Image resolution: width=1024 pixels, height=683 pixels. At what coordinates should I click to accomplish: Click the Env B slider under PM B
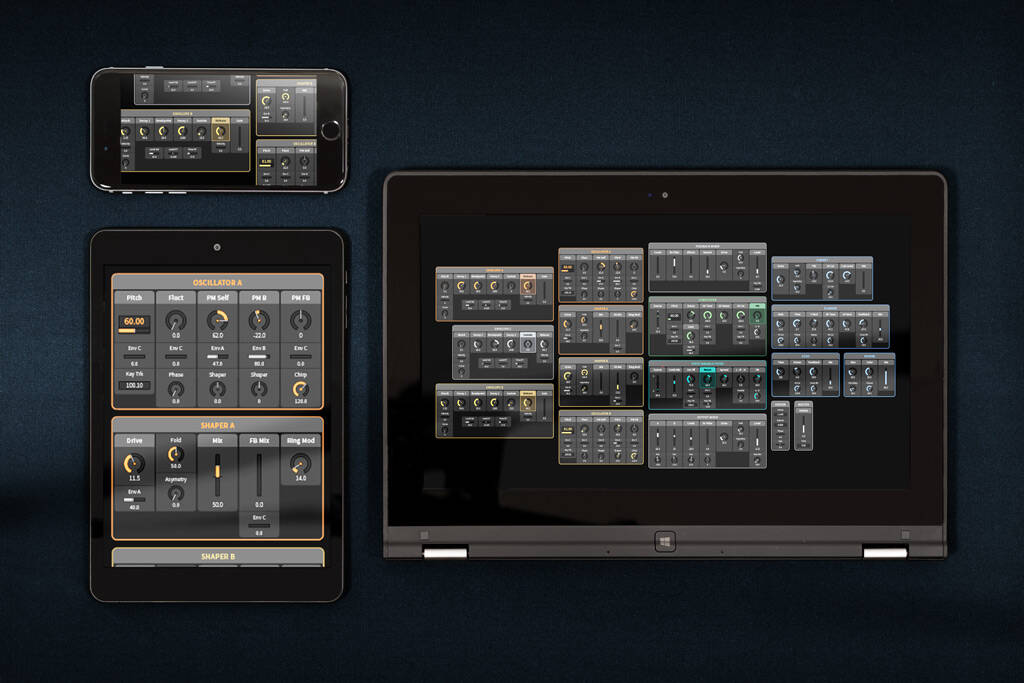(259, 357)
